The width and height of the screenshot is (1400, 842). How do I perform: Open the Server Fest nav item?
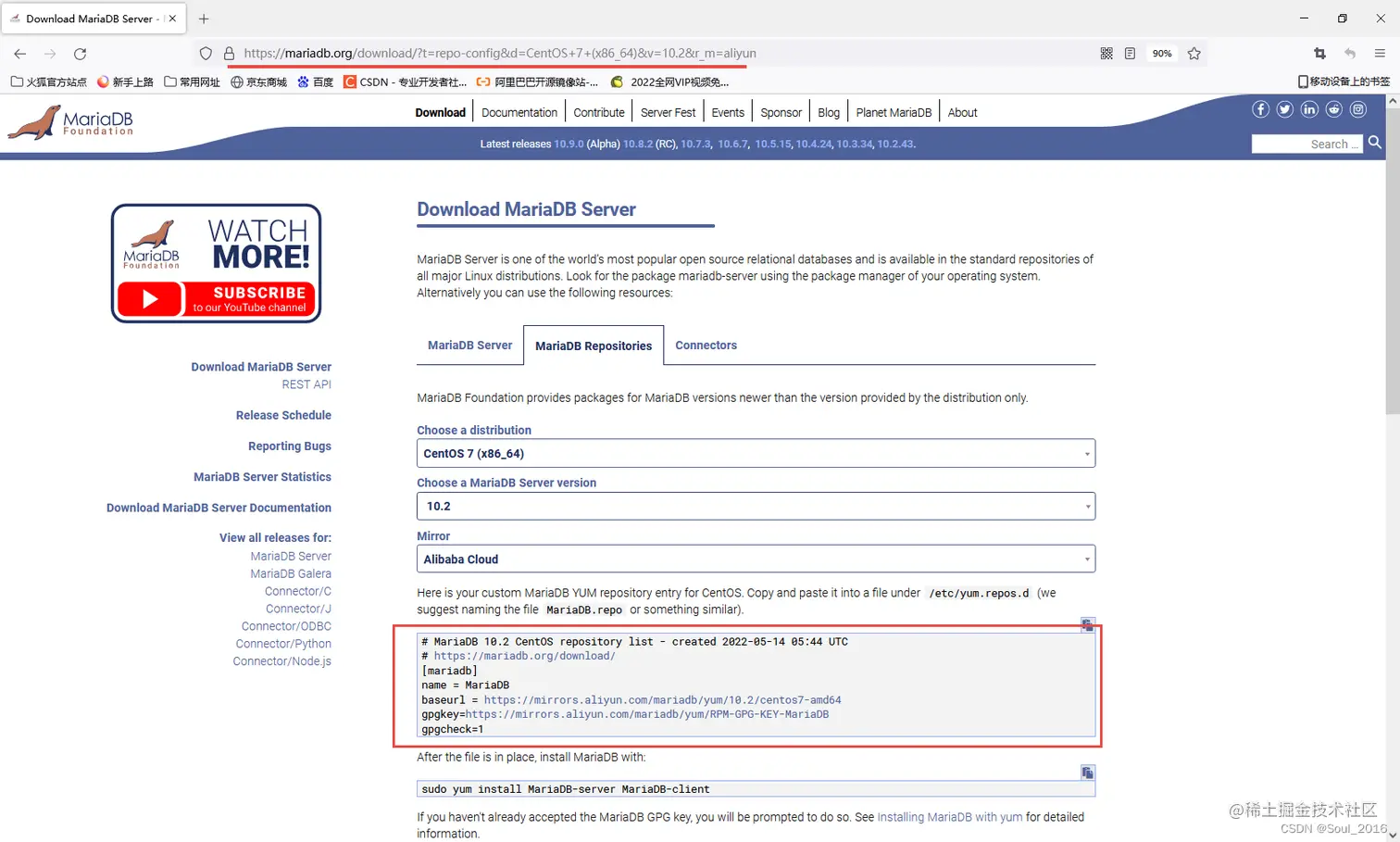coord(668,112)
